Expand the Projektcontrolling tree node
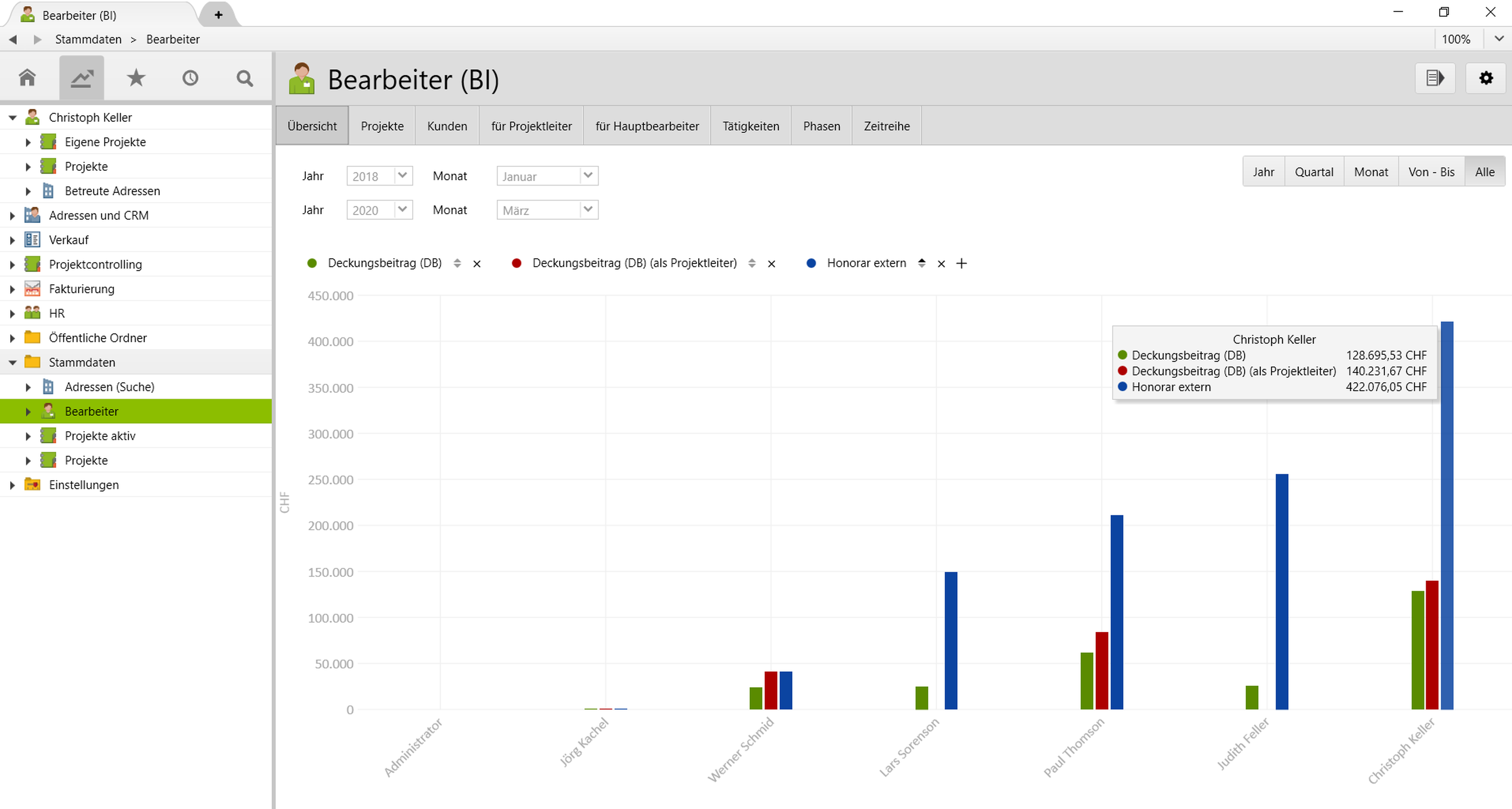1512x809 pixels. pos(12,265)
